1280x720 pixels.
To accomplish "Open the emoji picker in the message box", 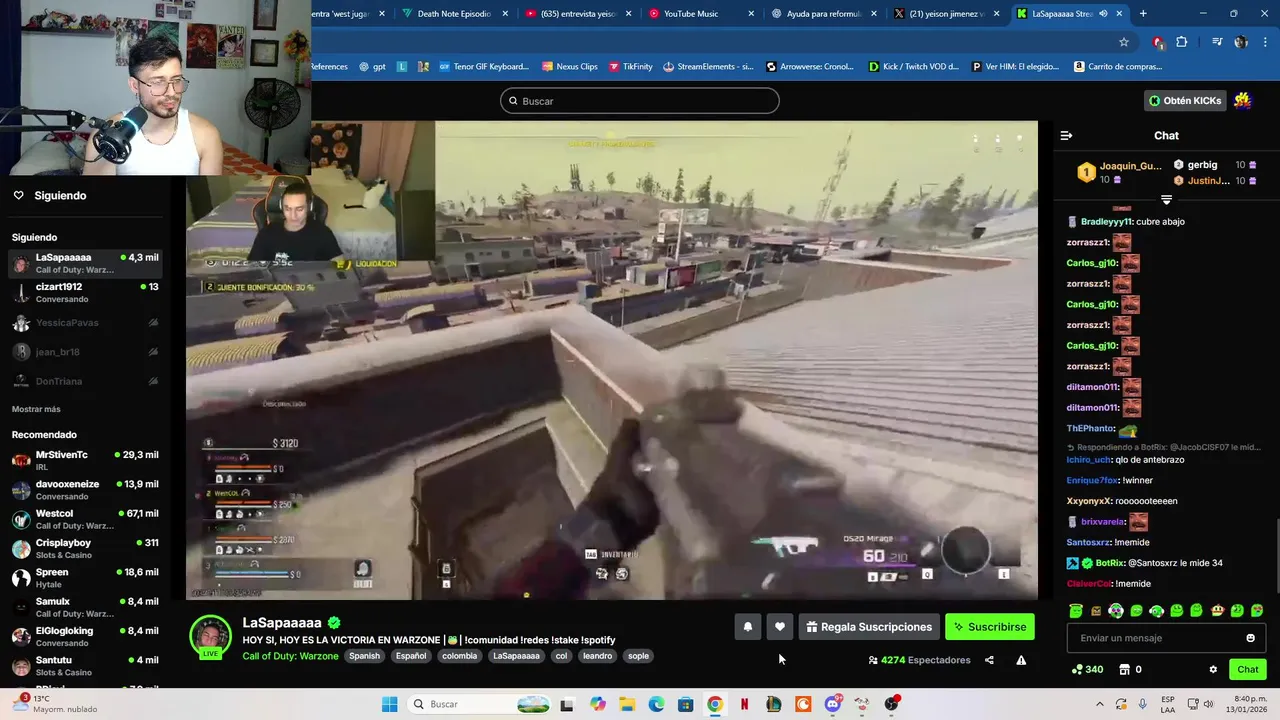I will tap(1250, 638).
